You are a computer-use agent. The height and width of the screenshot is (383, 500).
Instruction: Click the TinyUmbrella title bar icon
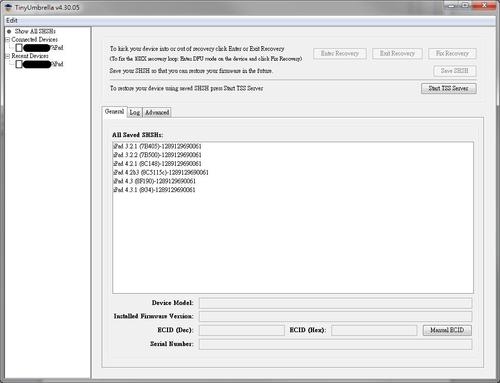click(x=8, y=7)
